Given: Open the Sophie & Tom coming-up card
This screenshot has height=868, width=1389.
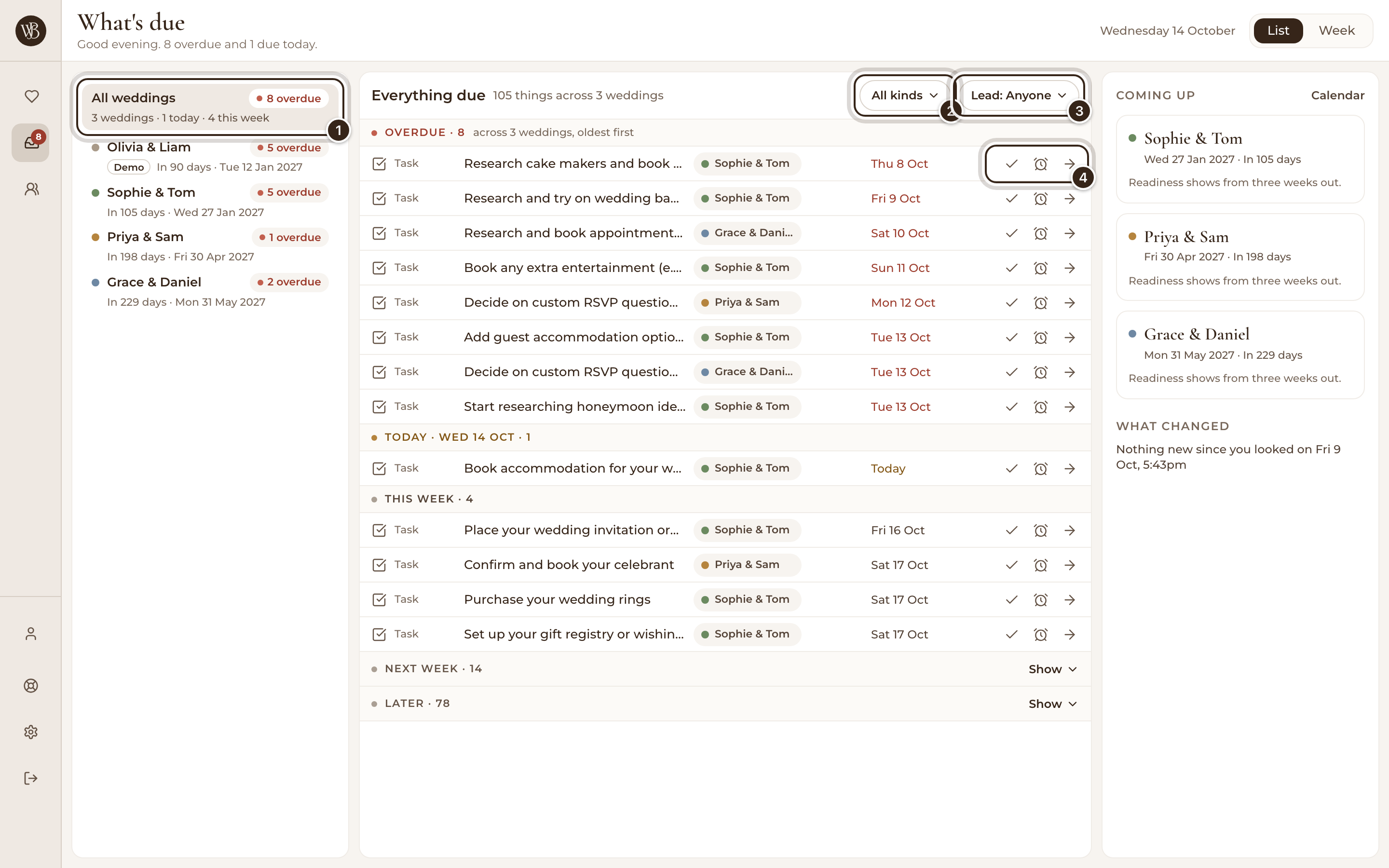Looking at the screenshot, I should 1240,159.
